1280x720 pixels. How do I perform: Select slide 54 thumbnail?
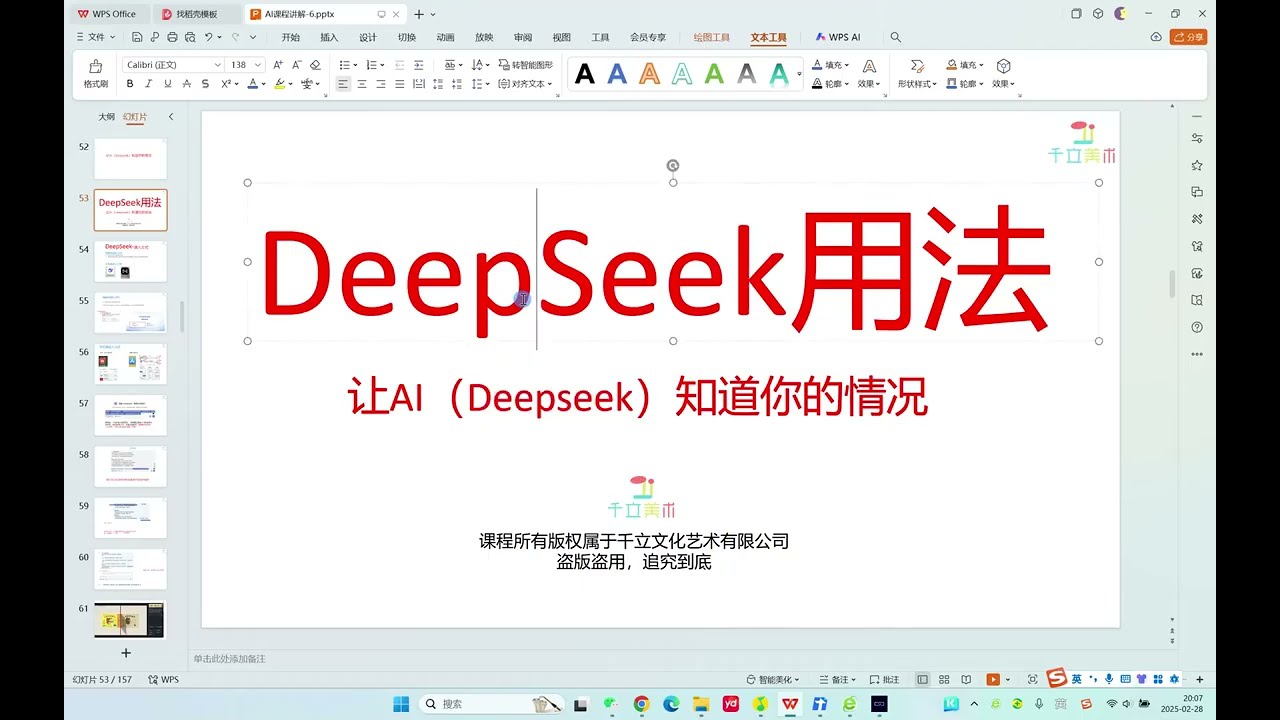pyautogui.click(x=130, y=261)
